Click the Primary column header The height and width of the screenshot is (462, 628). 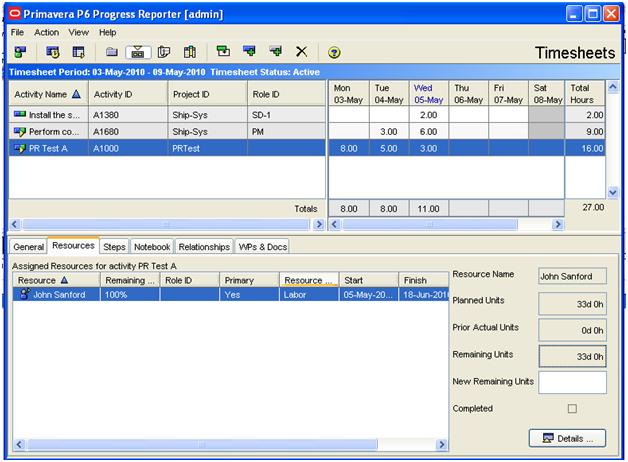coord(249,280)
